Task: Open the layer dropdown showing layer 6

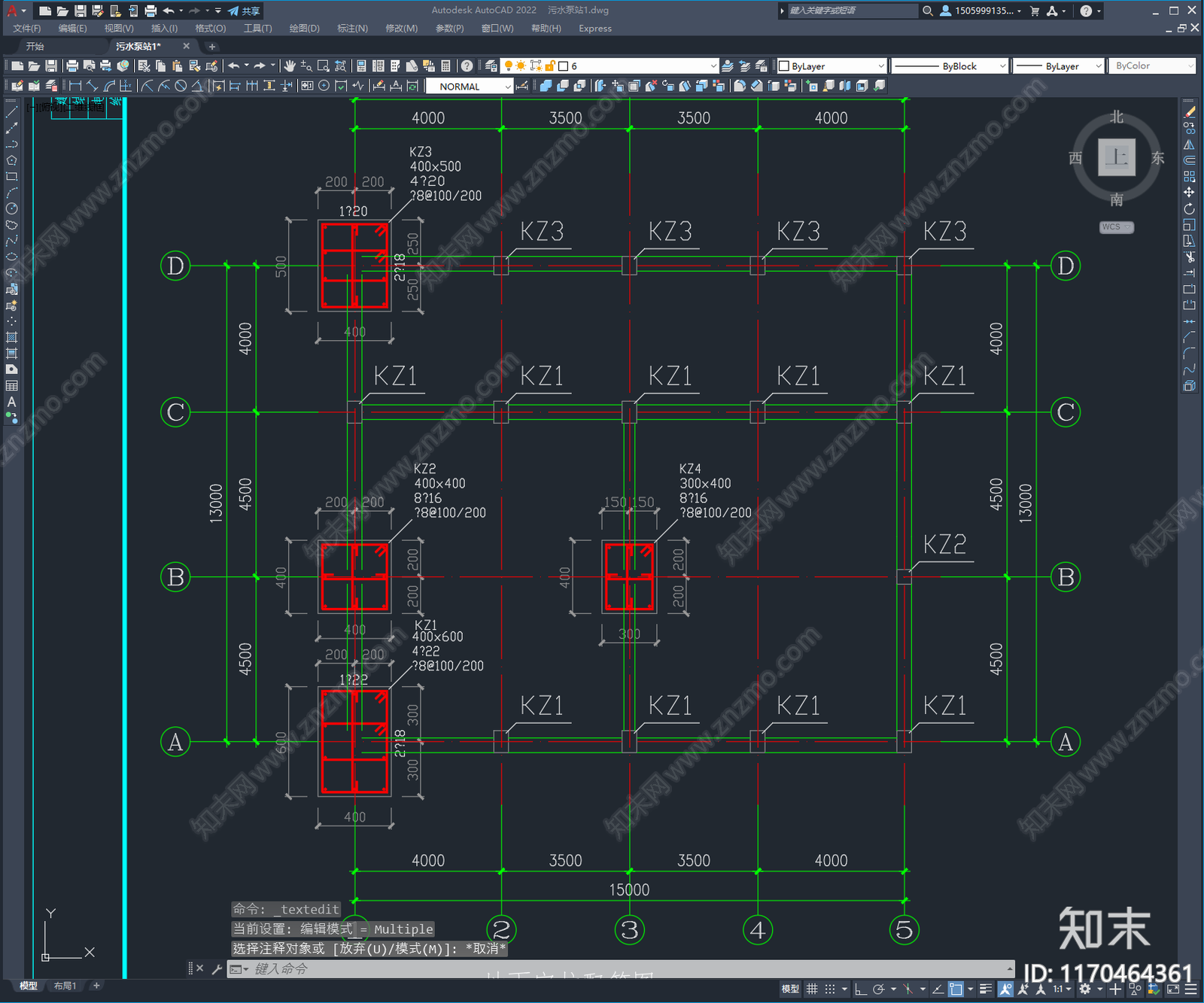Action: (x=610, y=66)
